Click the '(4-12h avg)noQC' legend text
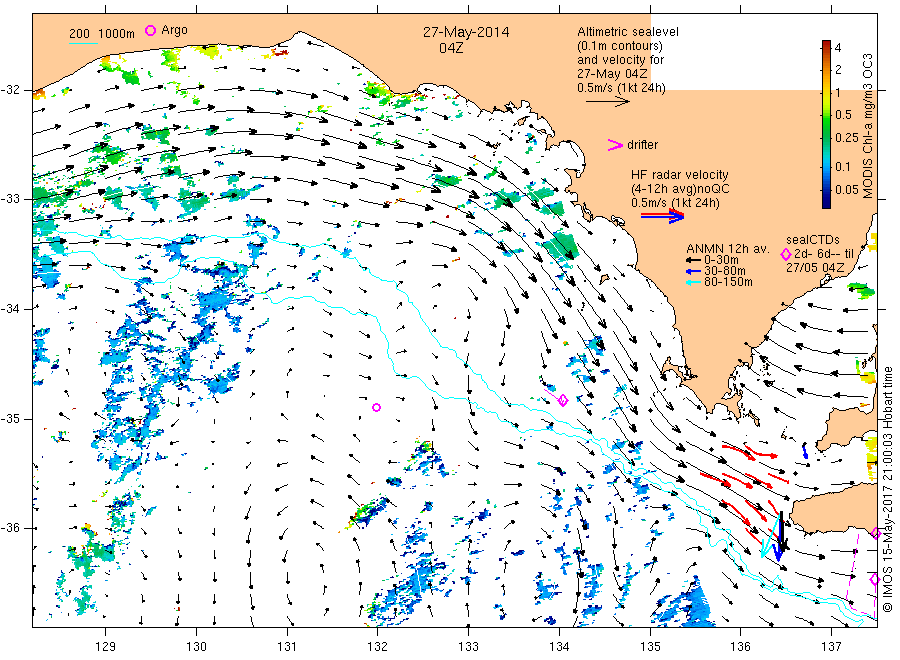The height and width of the screenshot is (660, 900). tap(681, 189)
